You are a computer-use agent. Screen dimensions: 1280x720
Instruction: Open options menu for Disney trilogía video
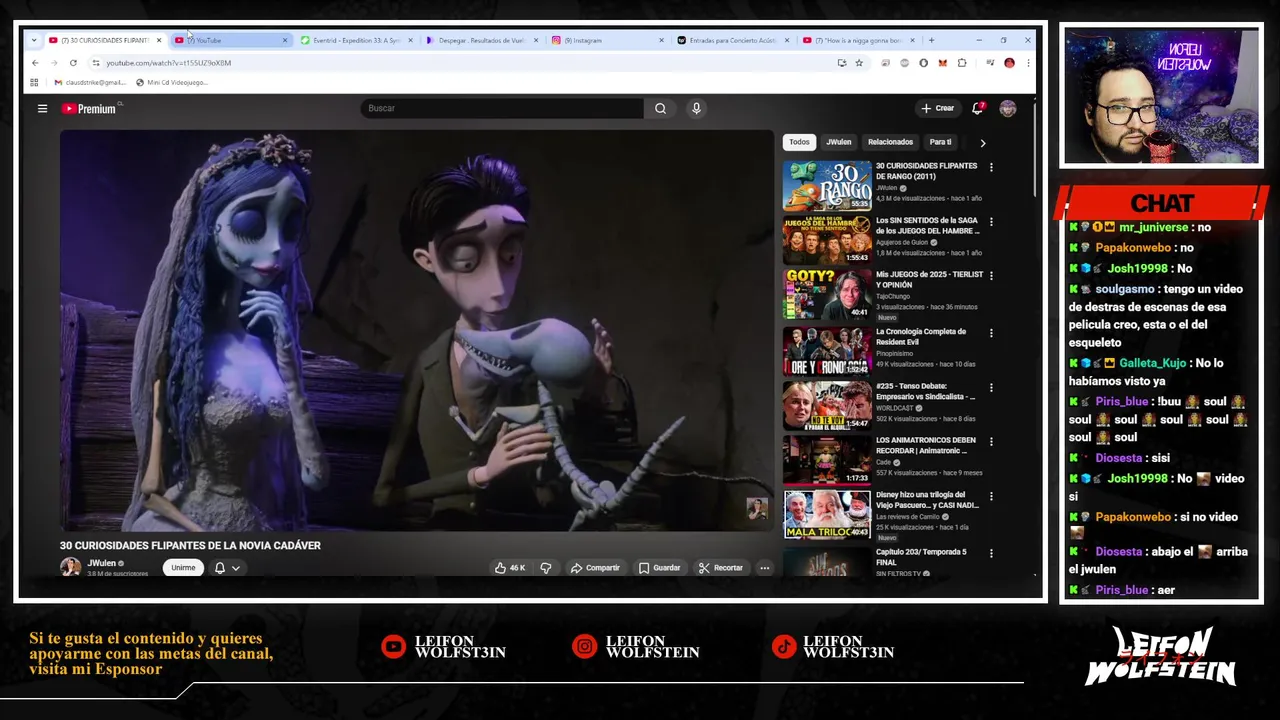tap(991, 496)
